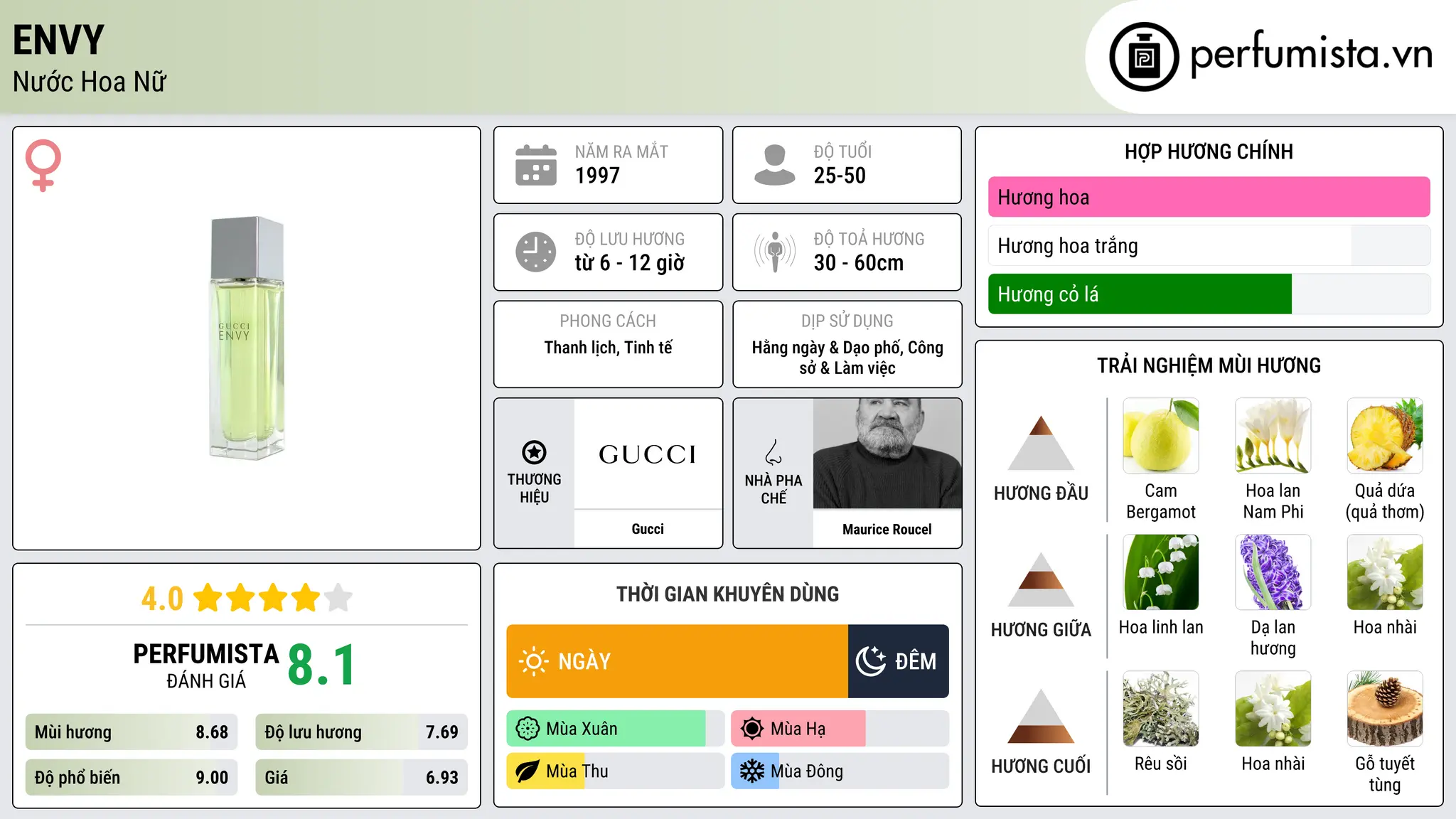Click the Độ phổ biến 9.00 score
Image resolution: width=1456 pixels, height=819 pixels.
pyautogui.click(x=132, y=777)
